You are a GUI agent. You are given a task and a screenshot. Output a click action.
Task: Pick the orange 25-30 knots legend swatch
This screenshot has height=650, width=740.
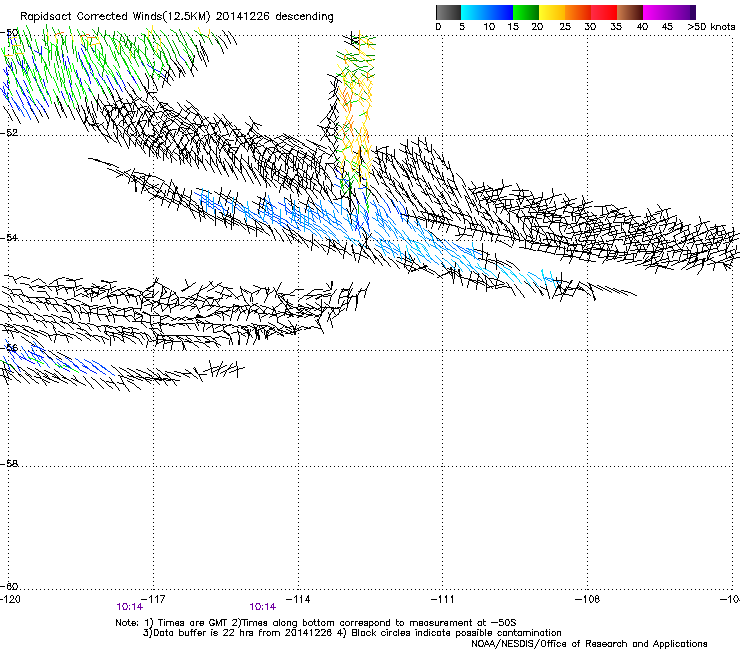pyautogui.click(x=578, y=12)
